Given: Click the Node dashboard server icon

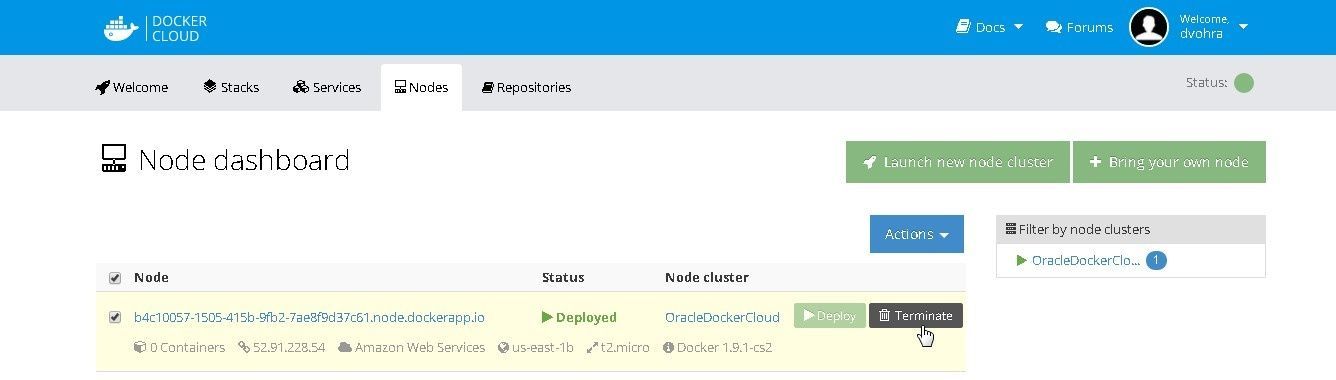Looking at the screenshot, I should 114,159.
